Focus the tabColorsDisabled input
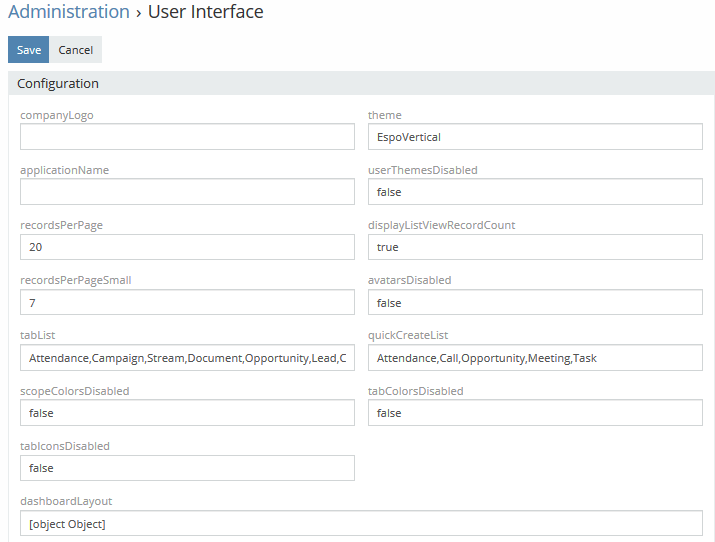Image resolution: width=715 pixels, height=542 pixels. point(535,413)
